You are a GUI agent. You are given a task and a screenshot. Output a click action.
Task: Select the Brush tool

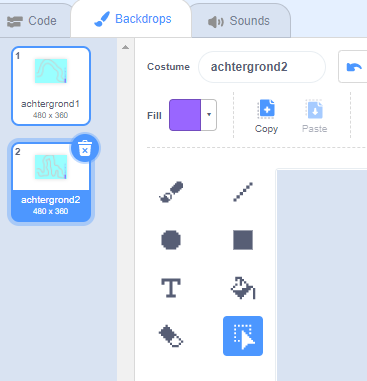(171, 192)
